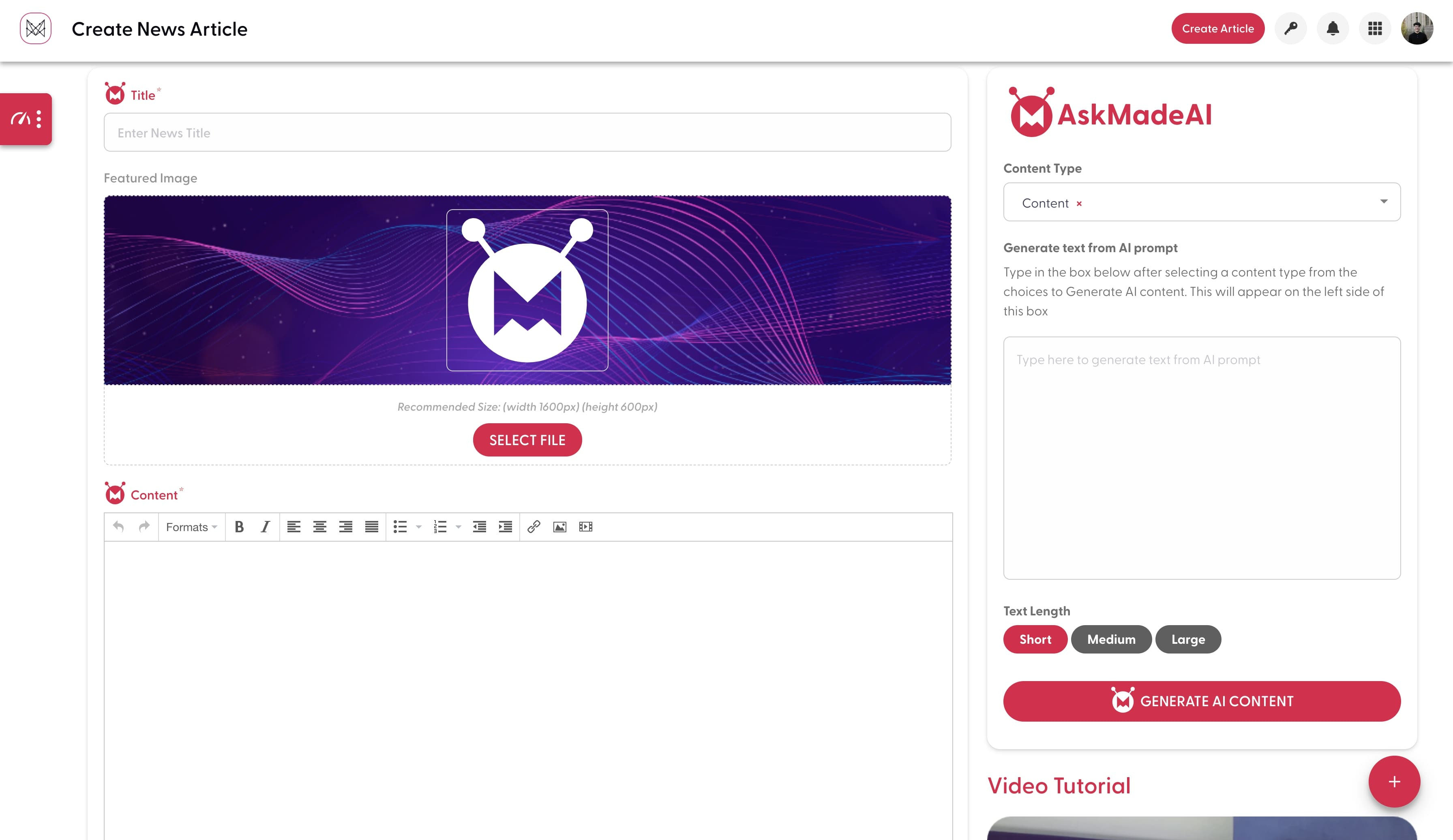The width and height of the screenshot is (1453, 840).
Task: Select Medium text length
Action: point(1111,639)
